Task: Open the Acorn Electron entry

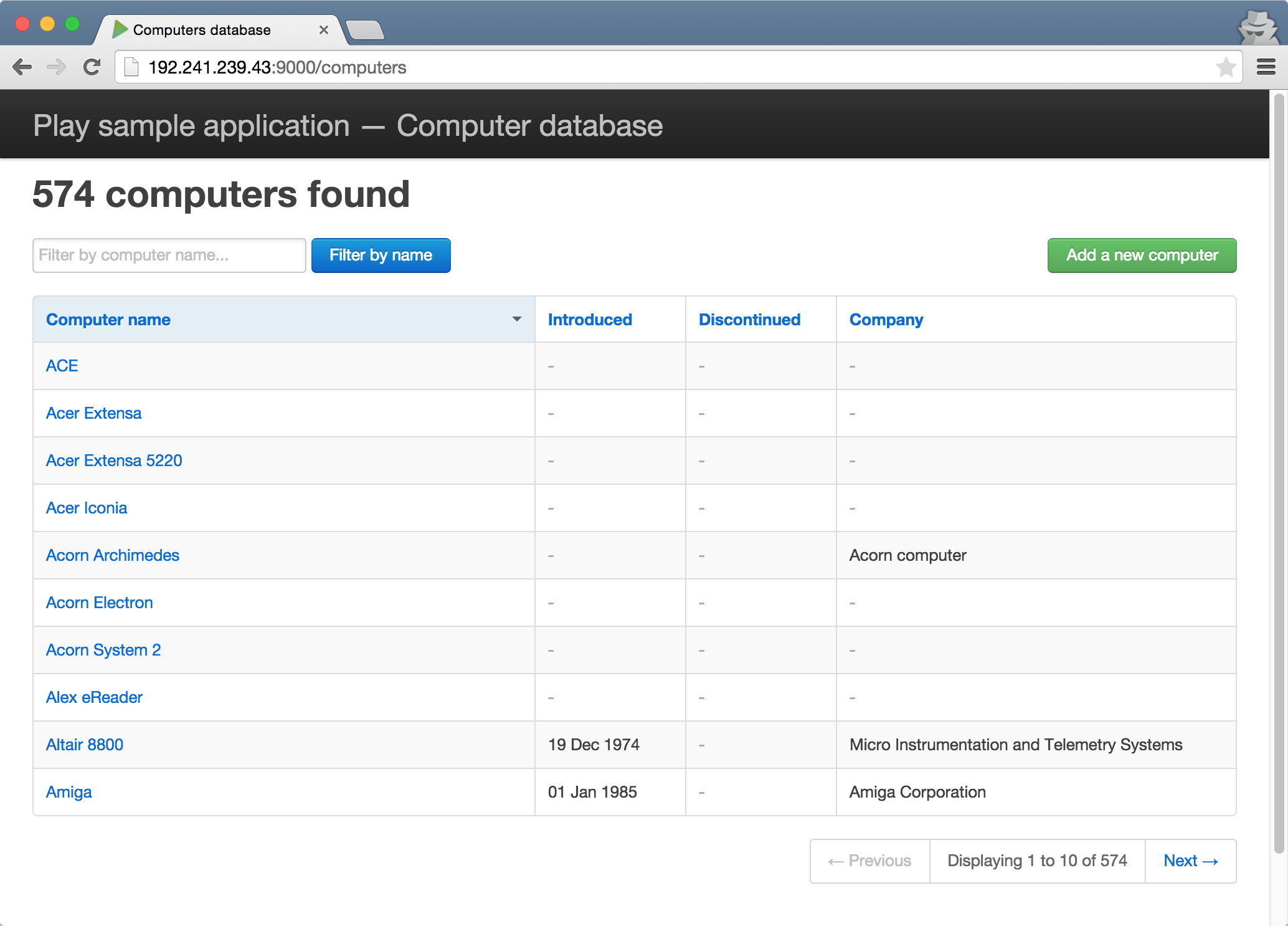Action: (99, 603)
